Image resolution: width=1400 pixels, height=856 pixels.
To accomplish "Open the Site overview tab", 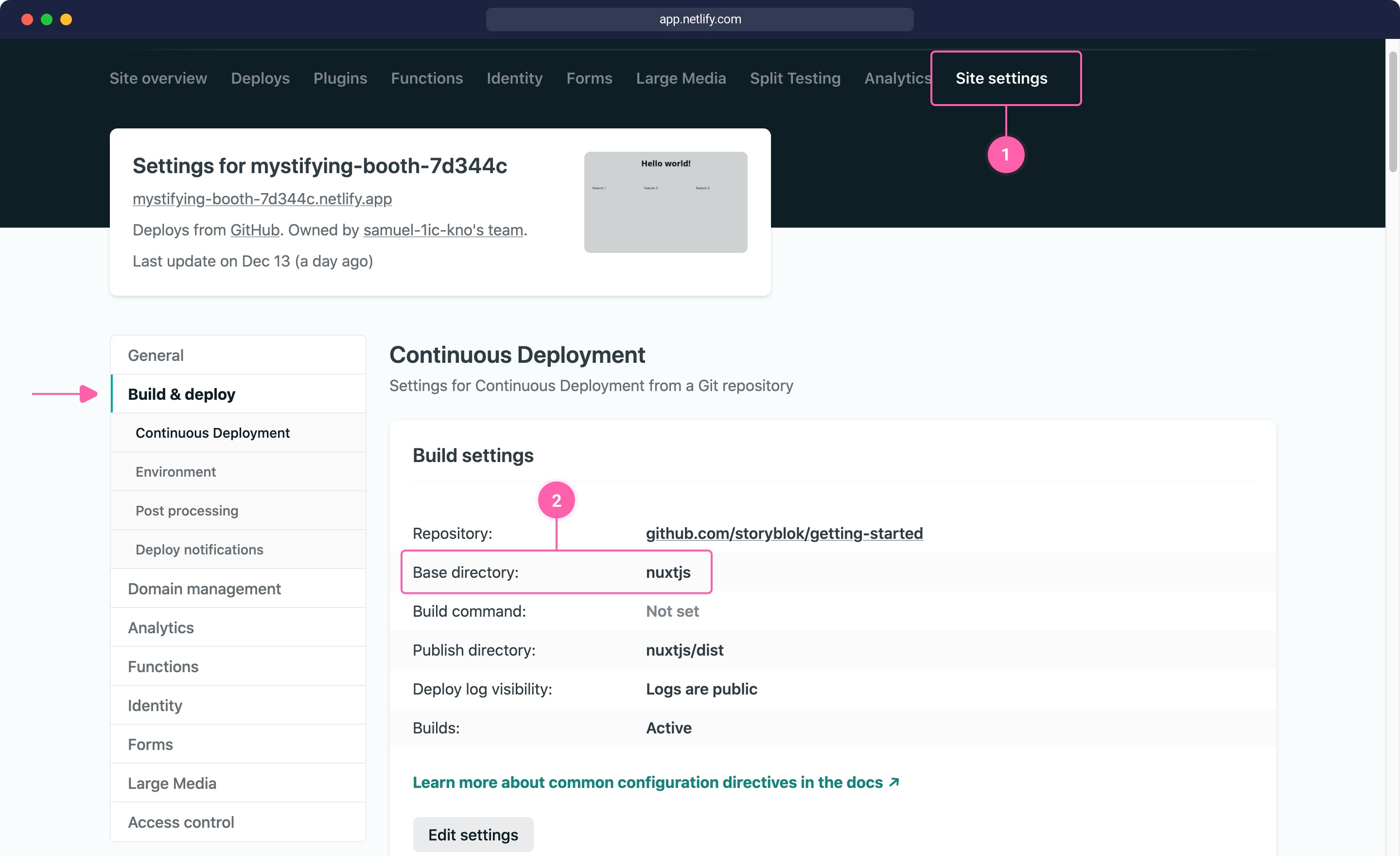I will [x=158, y=78].
